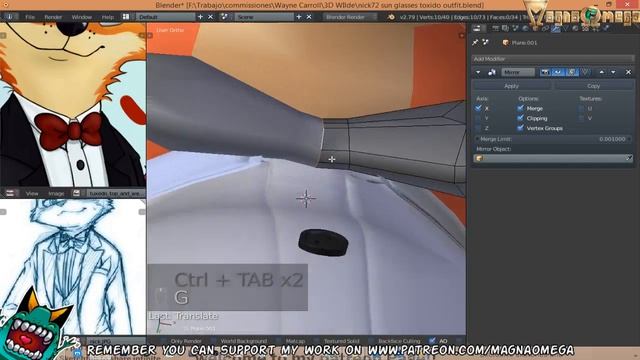Screen dimensions: 640x360
Task: Enable the Y axis checkbox
Action: tap(478, 118)
